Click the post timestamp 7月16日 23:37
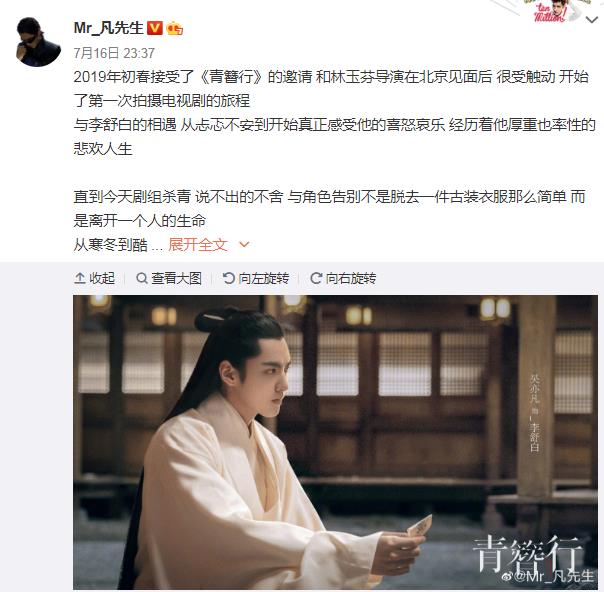 114,53
